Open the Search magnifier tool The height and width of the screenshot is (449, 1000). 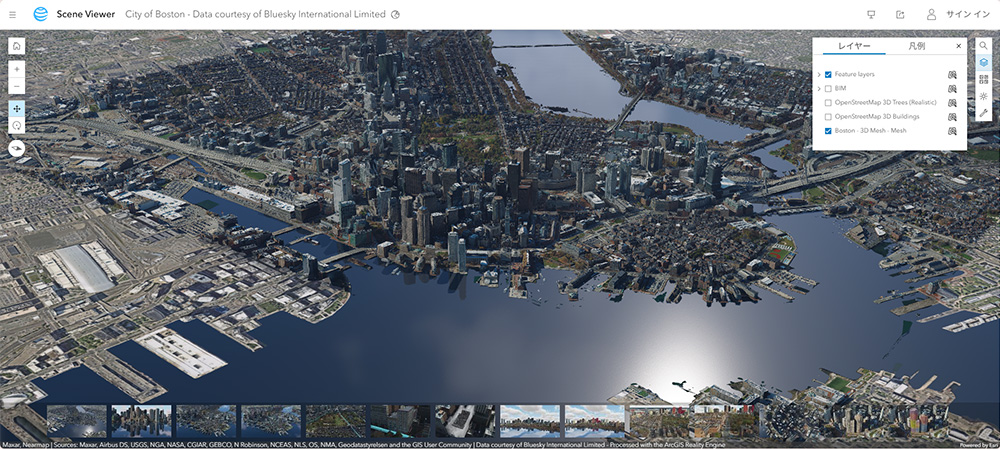[x=983, y=46]
